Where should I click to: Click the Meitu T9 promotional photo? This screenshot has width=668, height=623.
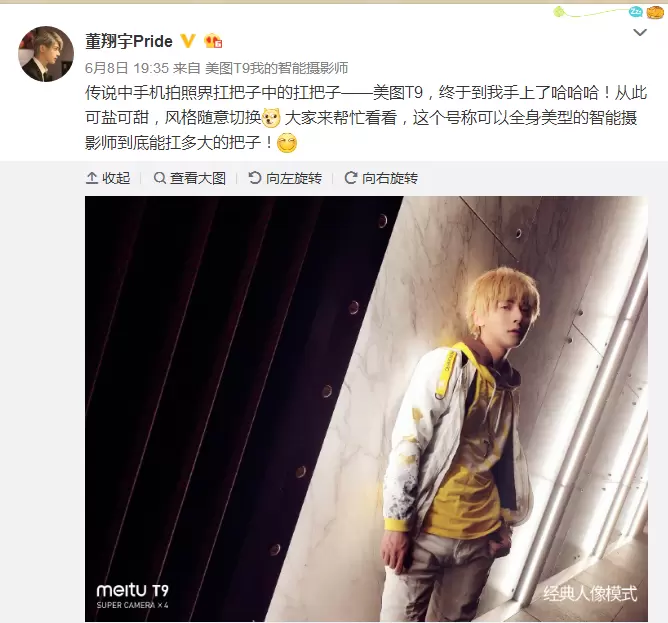pos(366,409)
